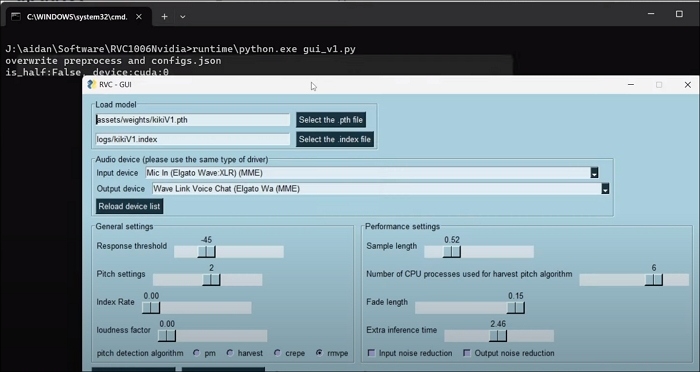Enable the Input noise reduction checkbox
The width and height of the screenshot is (700, 372).
coord(371,353)
